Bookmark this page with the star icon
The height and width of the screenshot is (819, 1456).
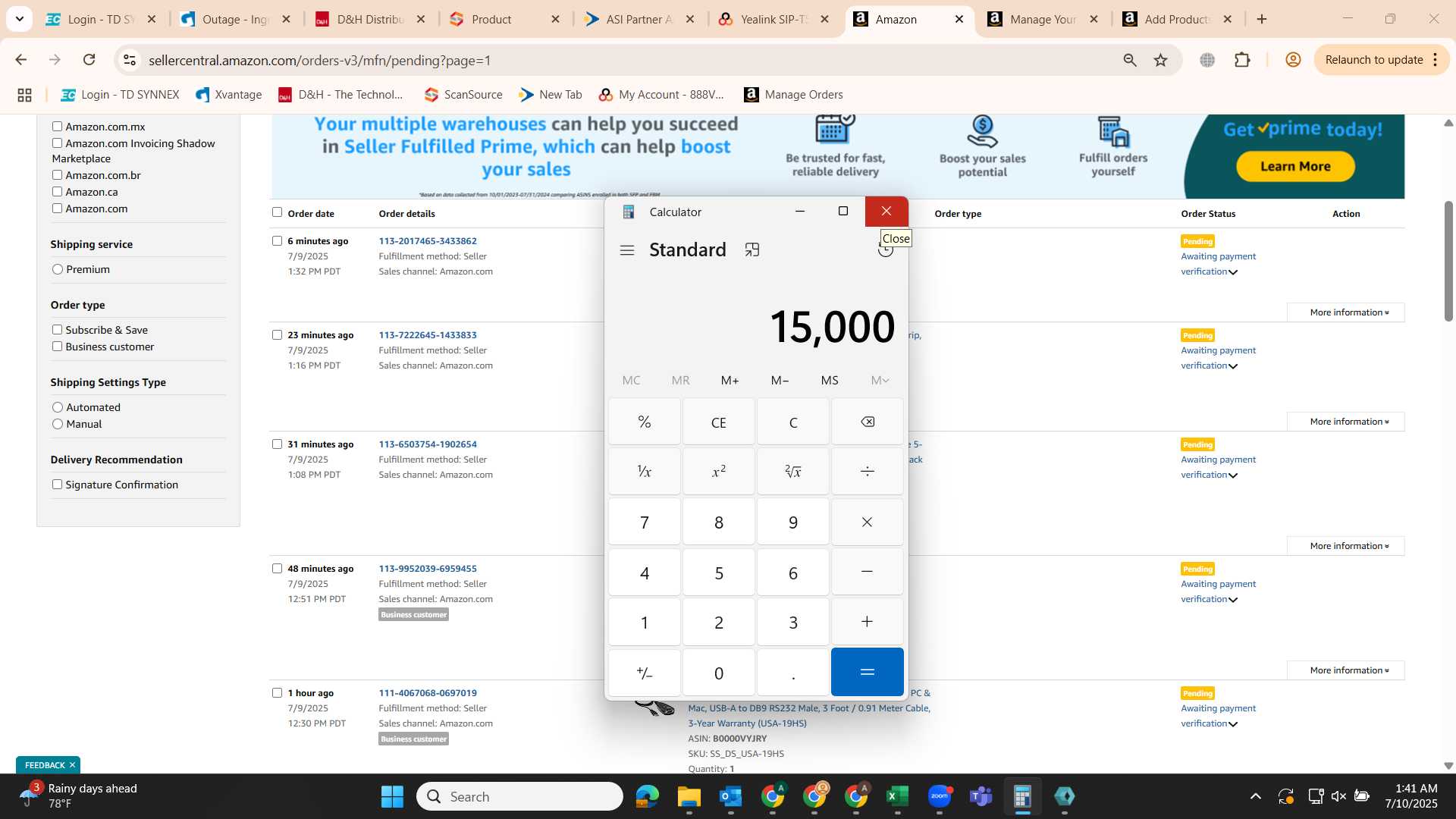(1160, 60)
